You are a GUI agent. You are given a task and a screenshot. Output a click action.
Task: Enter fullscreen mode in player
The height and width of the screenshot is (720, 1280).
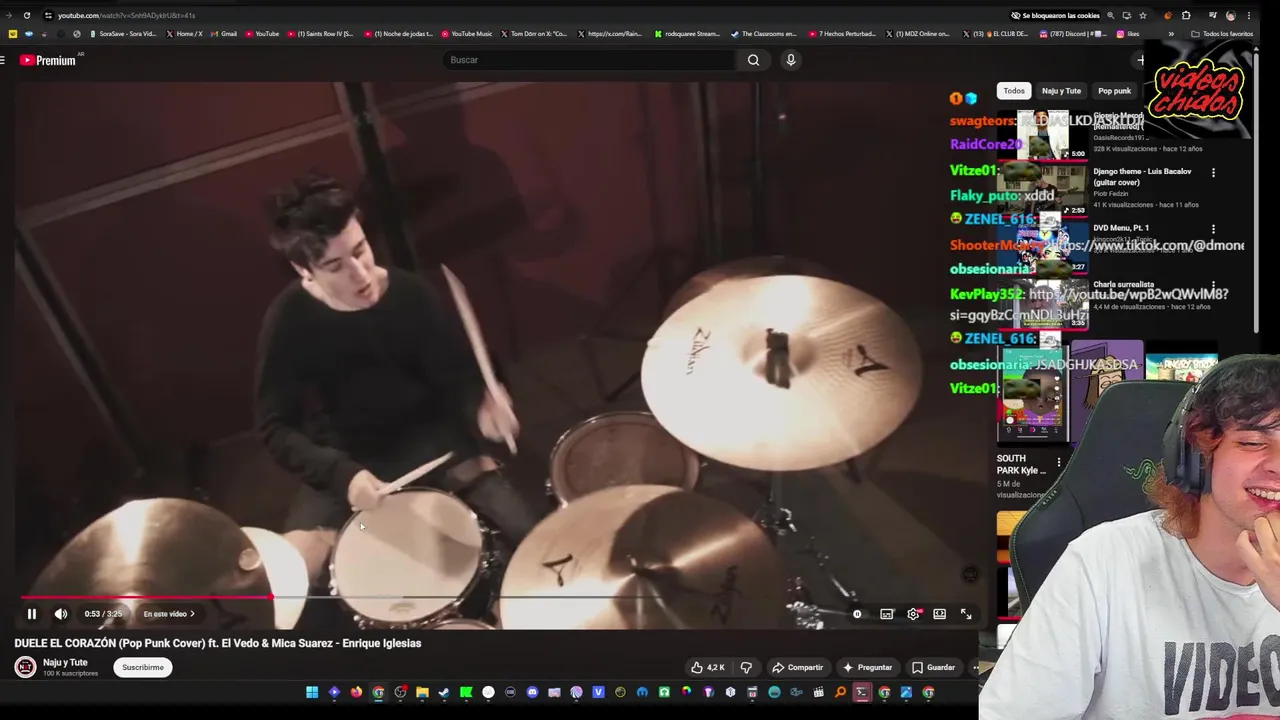coord(966,614)
